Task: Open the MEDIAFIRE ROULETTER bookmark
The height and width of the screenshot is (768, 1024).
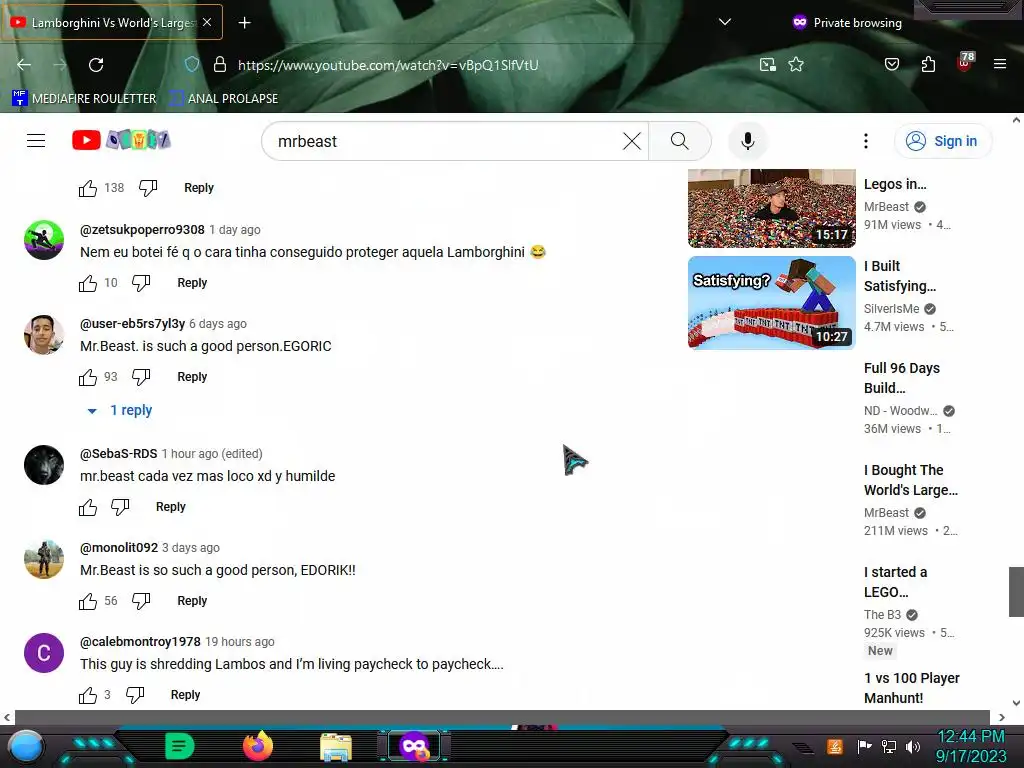Action: pyautogui.click(x=84, y=99)
